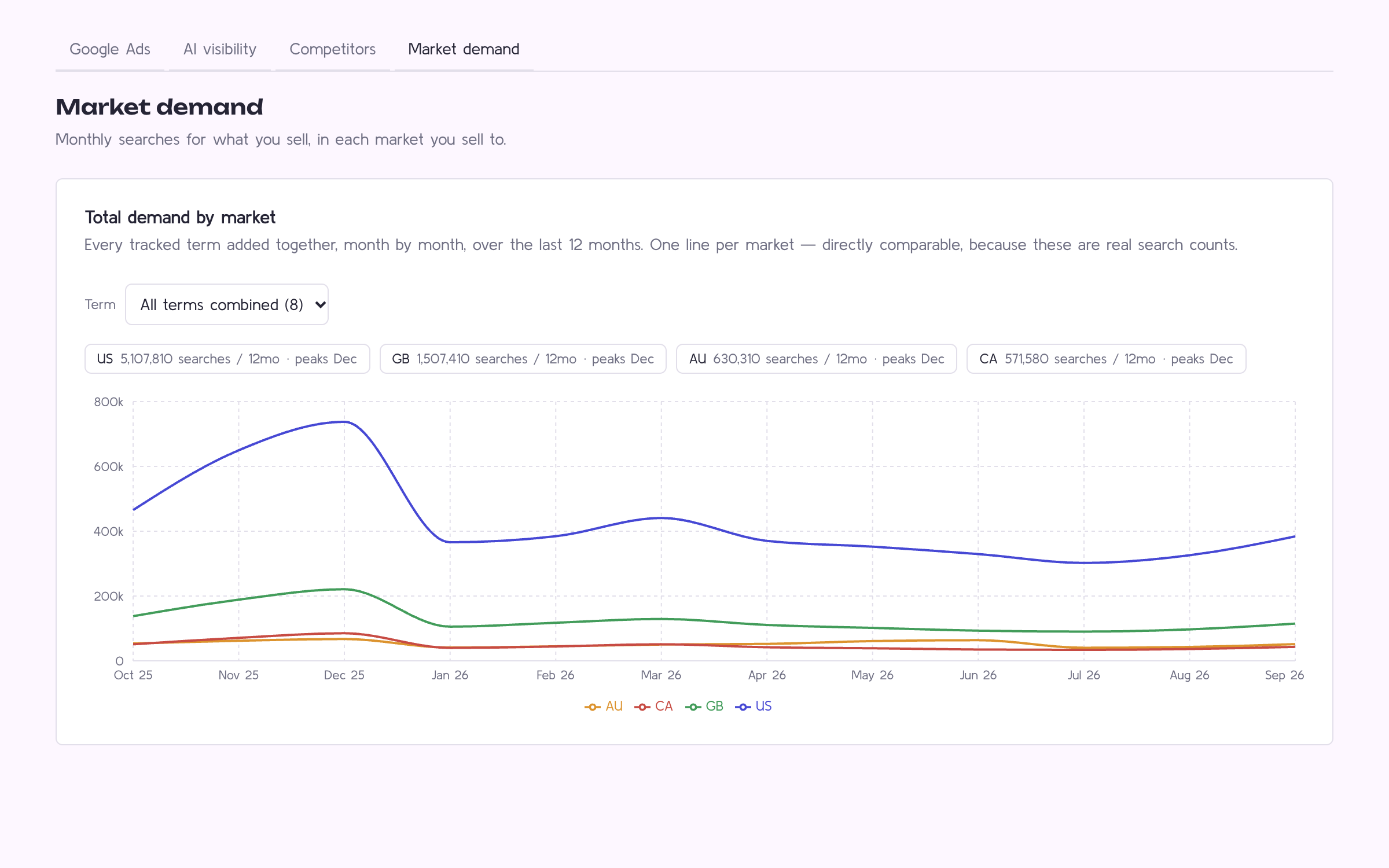Image resolution: width=1389 pixels, height=868 pixels.
Task: Click the '600k' y-axis label
Action: (109, 466)
